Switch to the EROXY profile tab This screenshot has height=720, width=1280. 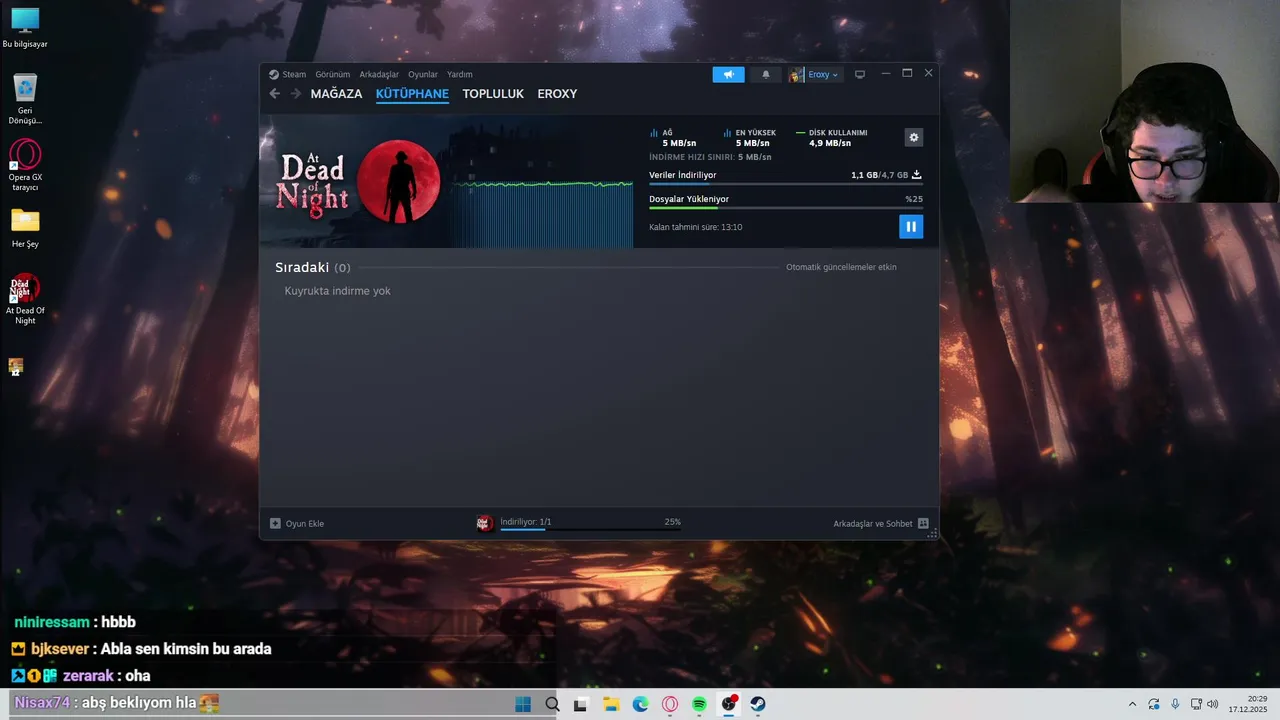(x=557, y=94)
